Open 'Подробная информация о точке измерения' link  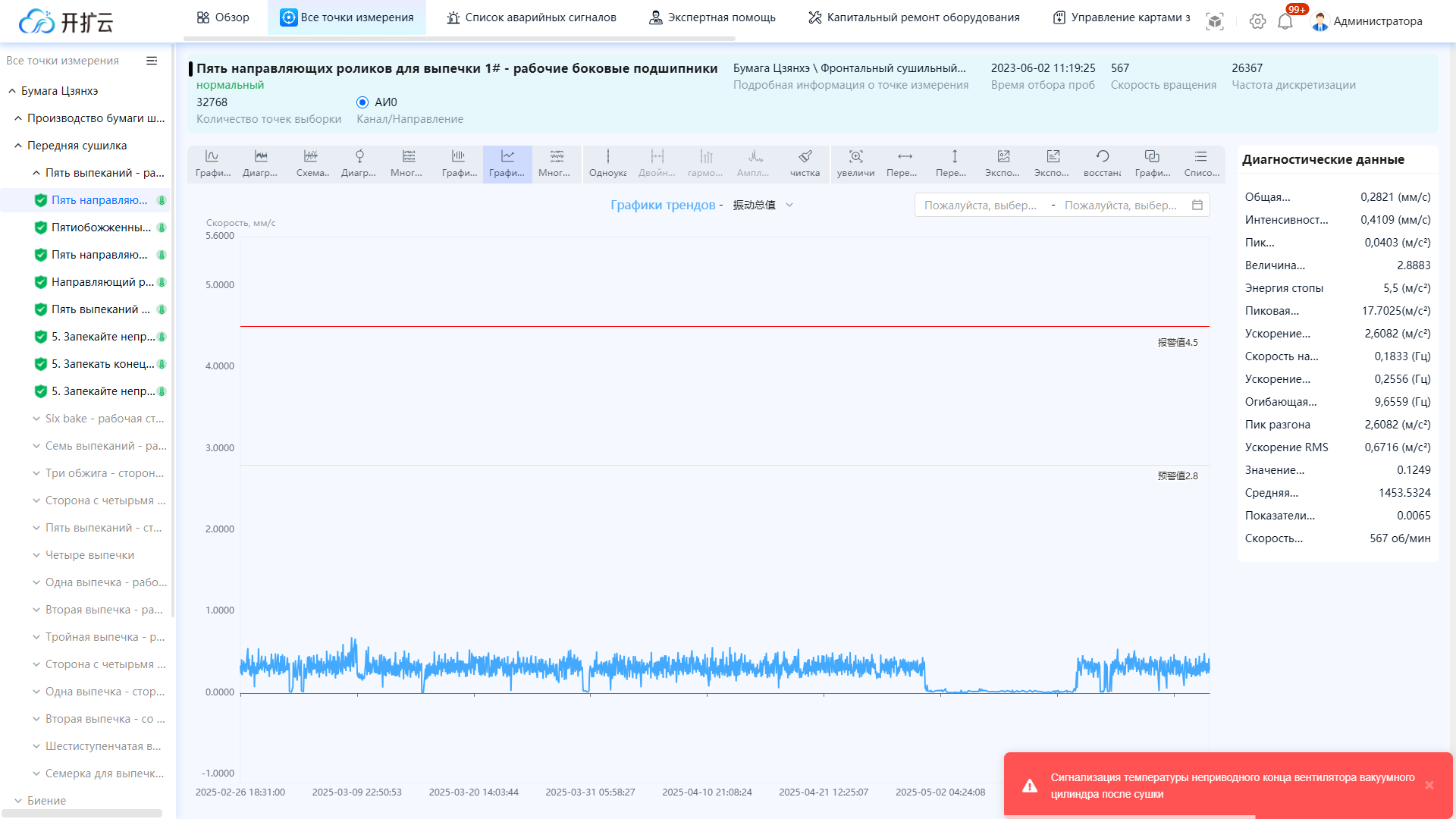[851, 85]
